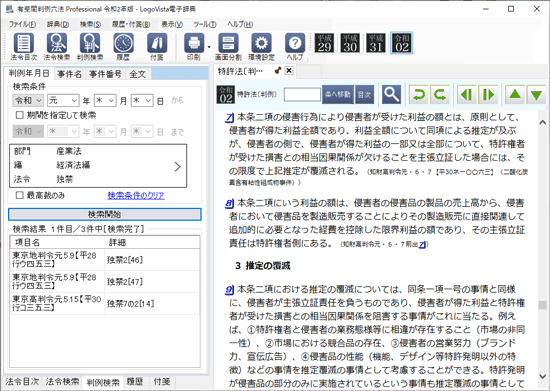Click the green down triangle icon

pyautogui.click(x=536, y=94)
